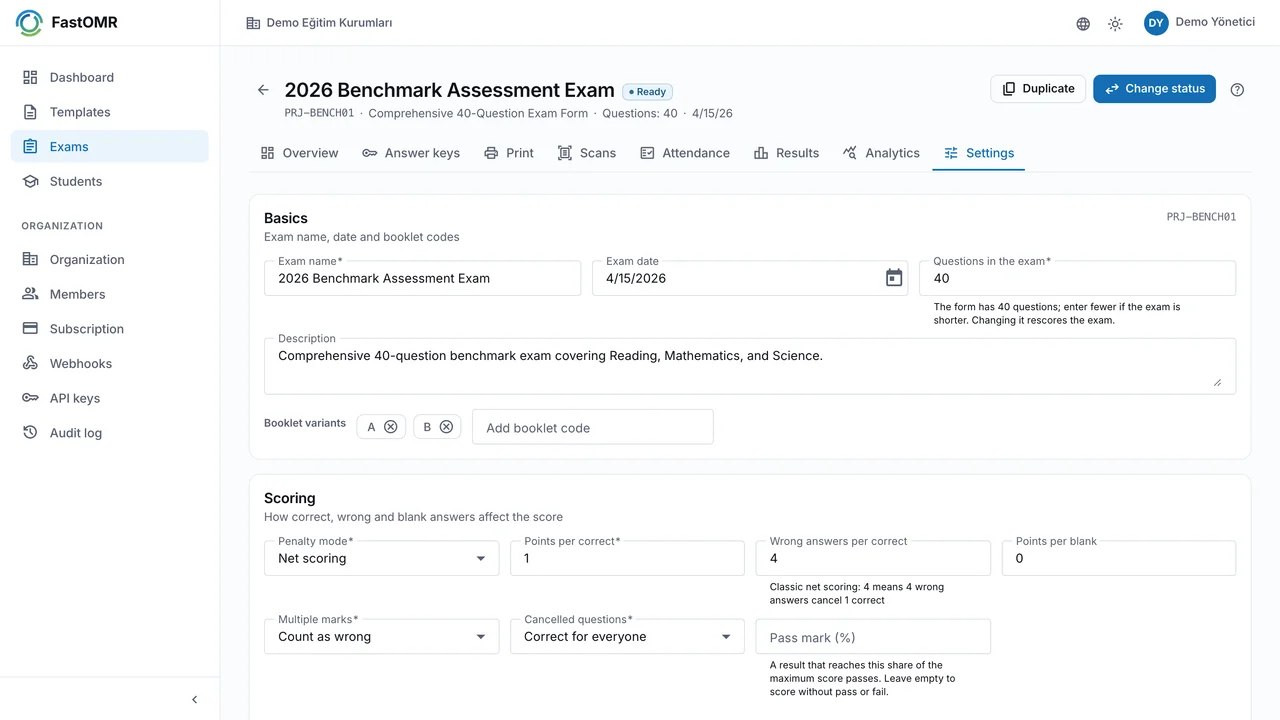
Task: Click the Wrong answers per correct field
Action: 873,558
